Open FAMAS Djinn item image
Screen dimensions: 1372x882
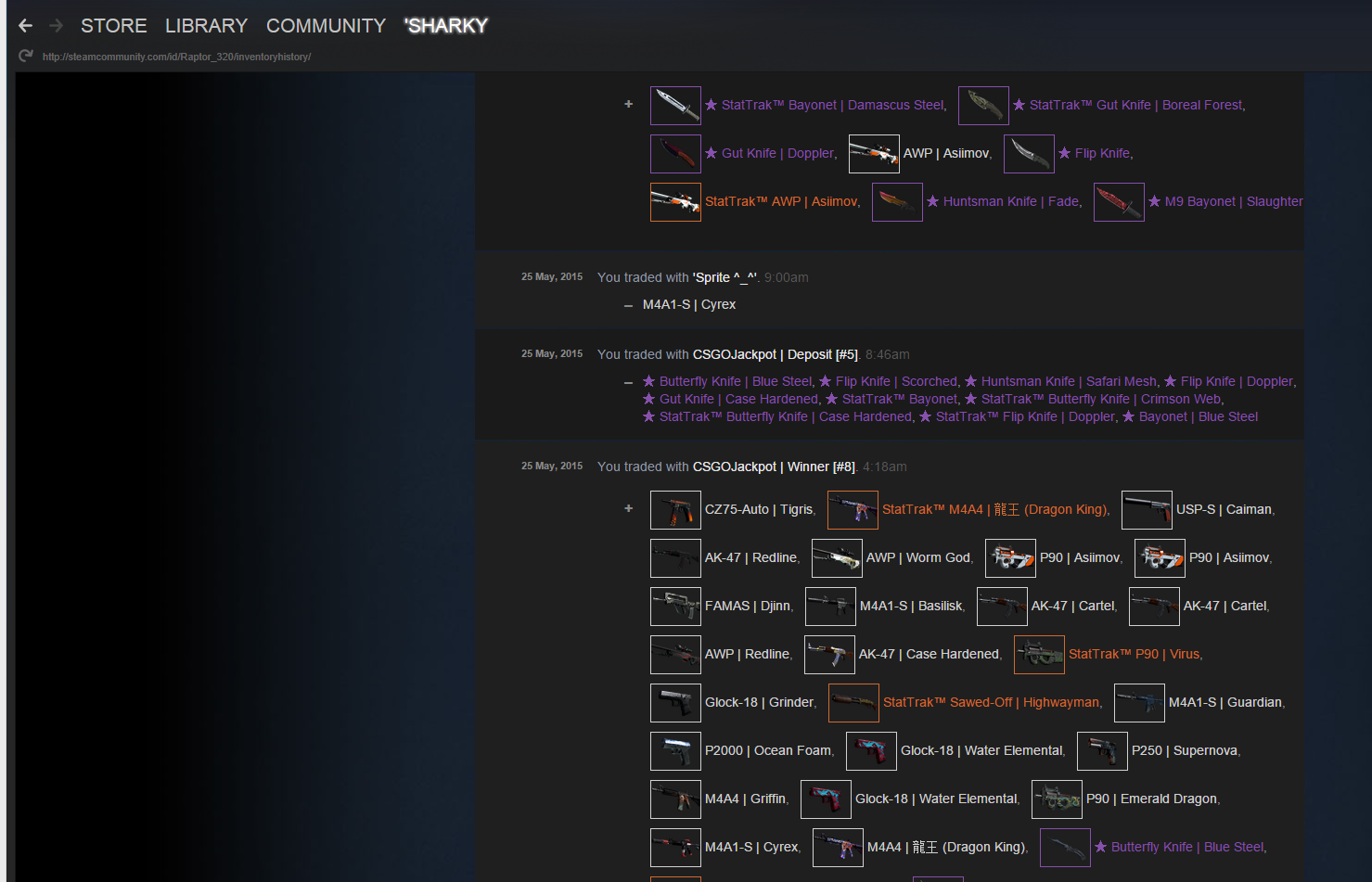(675, 607)
